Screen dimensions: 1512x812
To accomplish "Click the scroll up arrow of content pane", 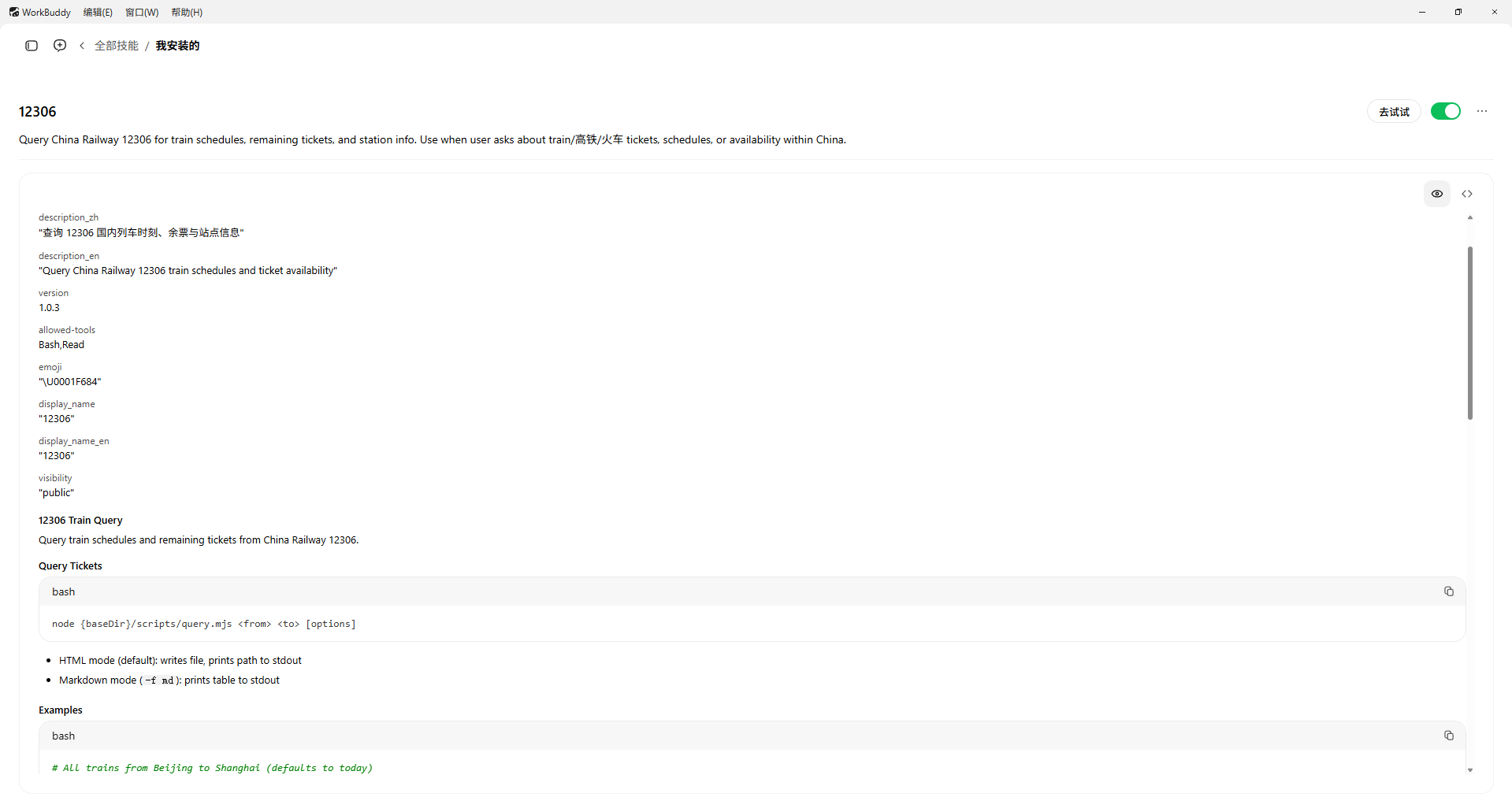I will [x=1470, y=217].
